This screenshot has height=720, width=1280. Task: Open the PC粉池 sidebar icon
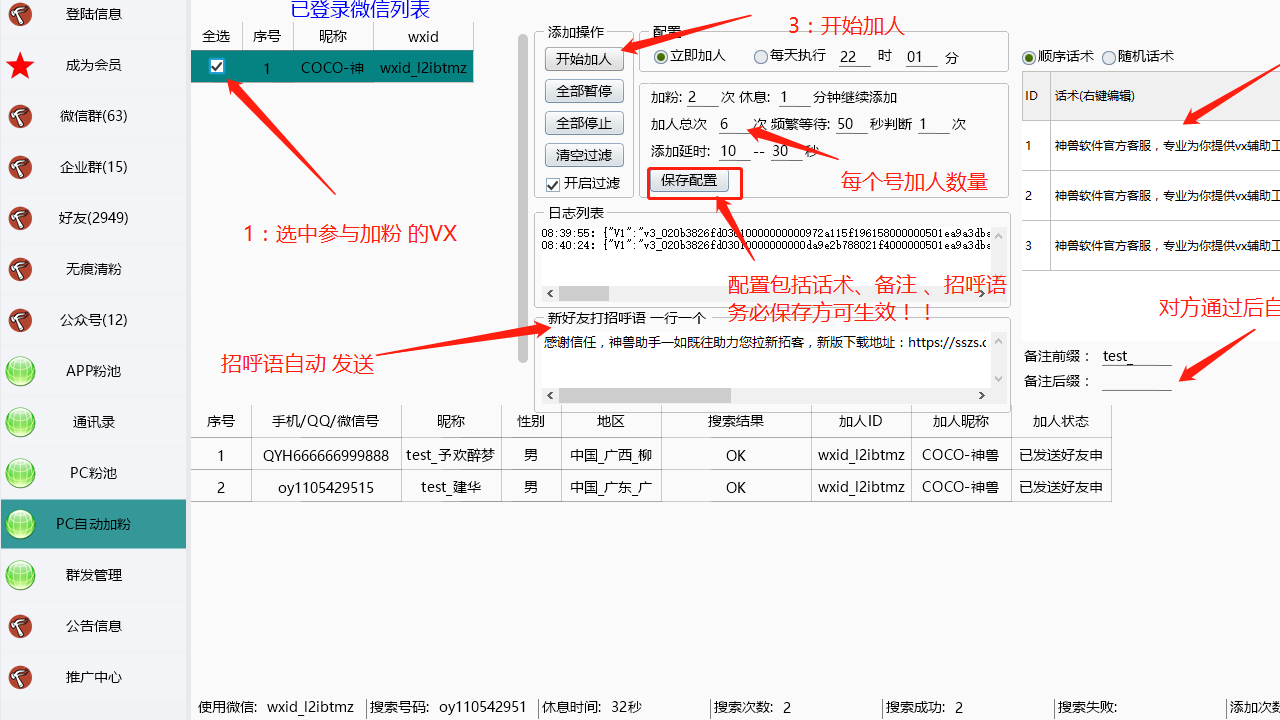20,473
